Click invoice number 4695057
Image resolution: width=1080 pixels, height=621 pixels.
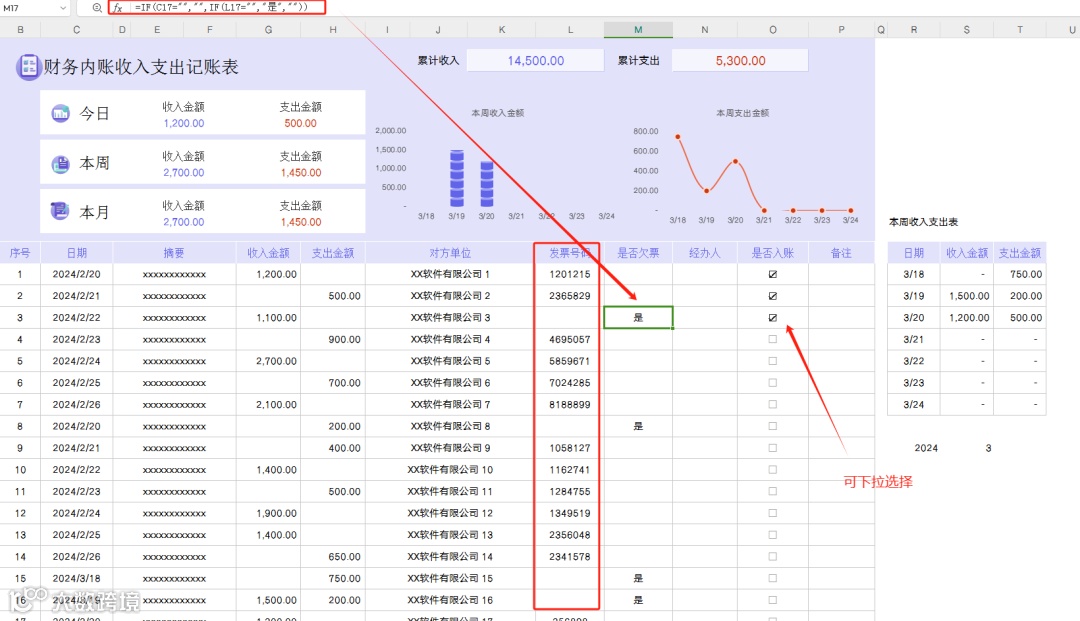click(x=570, y=339)
